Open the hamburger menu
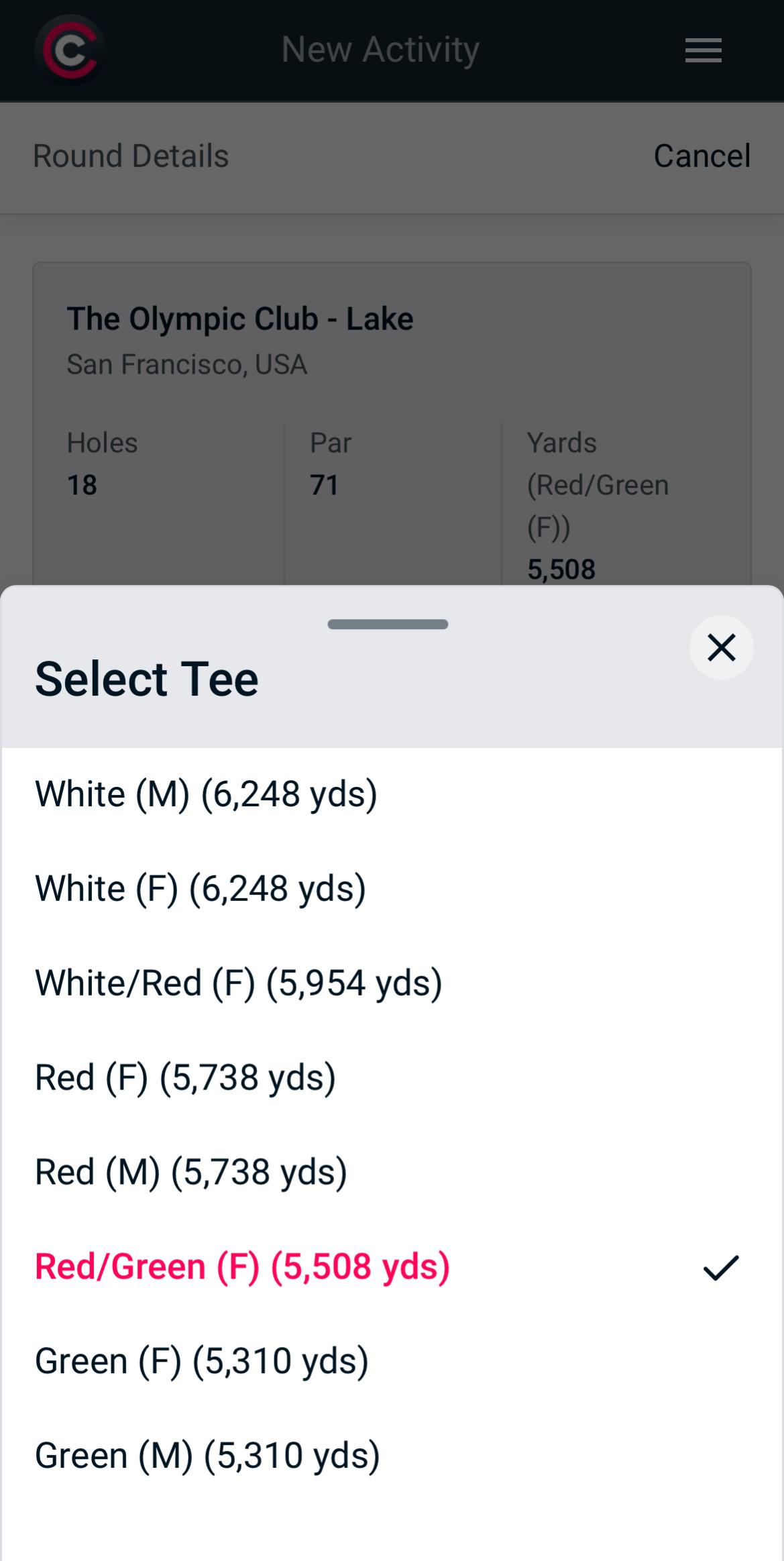The image size is (784, 1561). pos(703,50)
